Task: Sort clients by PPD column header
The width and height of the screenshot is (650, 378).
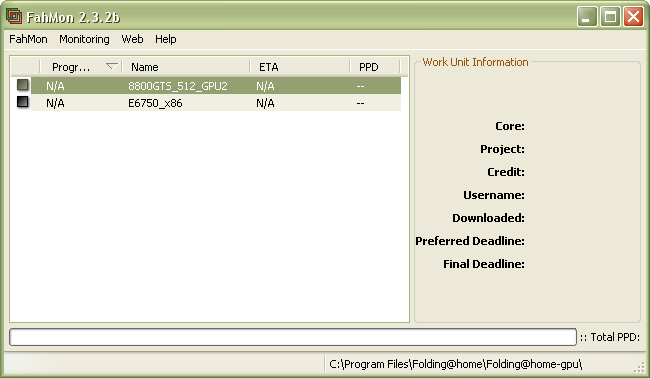Action: click(x=375, y=67)
